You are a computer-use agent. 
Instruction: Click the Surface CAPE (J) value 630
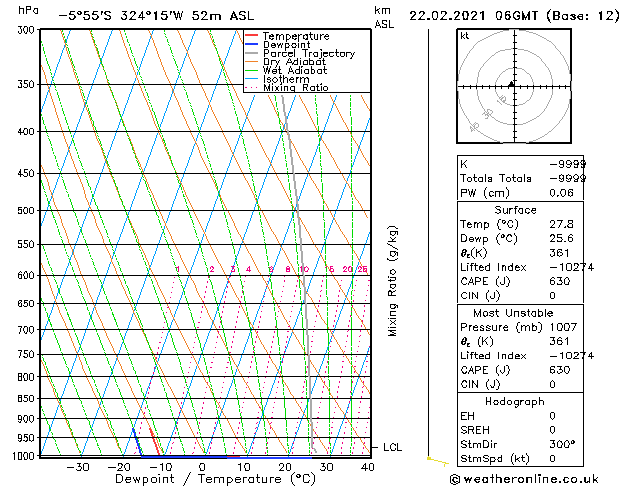point(560,281)
